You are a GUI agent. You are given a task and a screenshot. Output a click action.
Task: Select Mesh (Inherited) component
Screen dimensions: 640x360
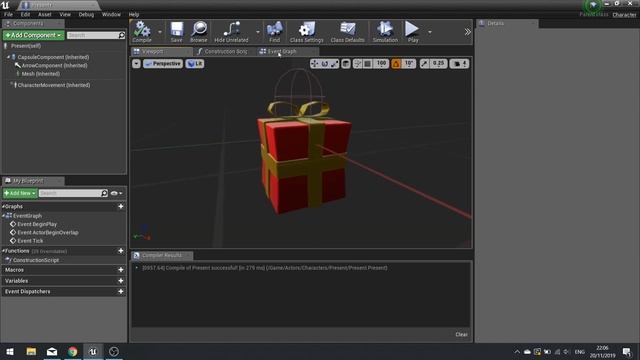40,74
